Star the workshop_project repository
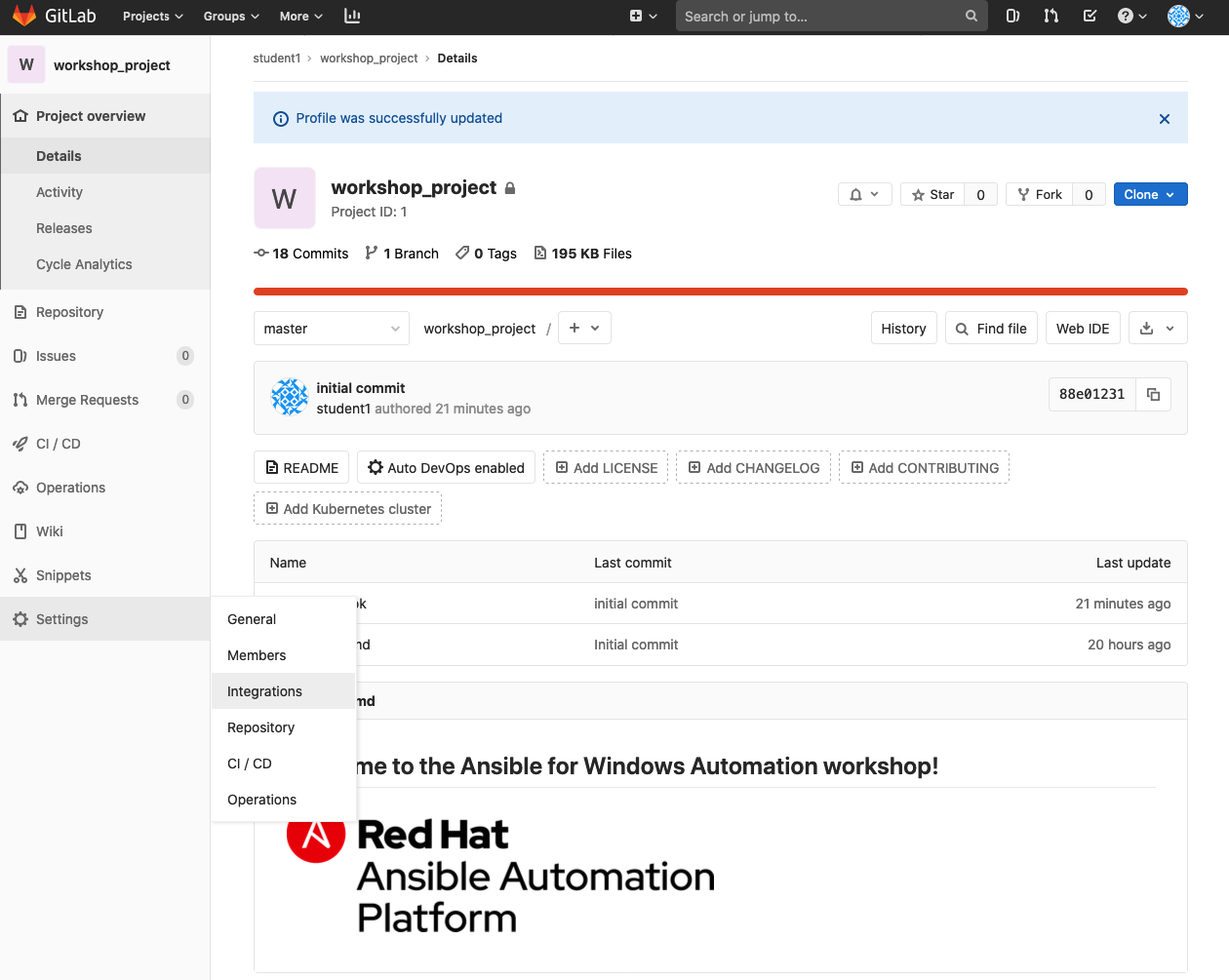 pyautogui.click(x=932, y=195)
